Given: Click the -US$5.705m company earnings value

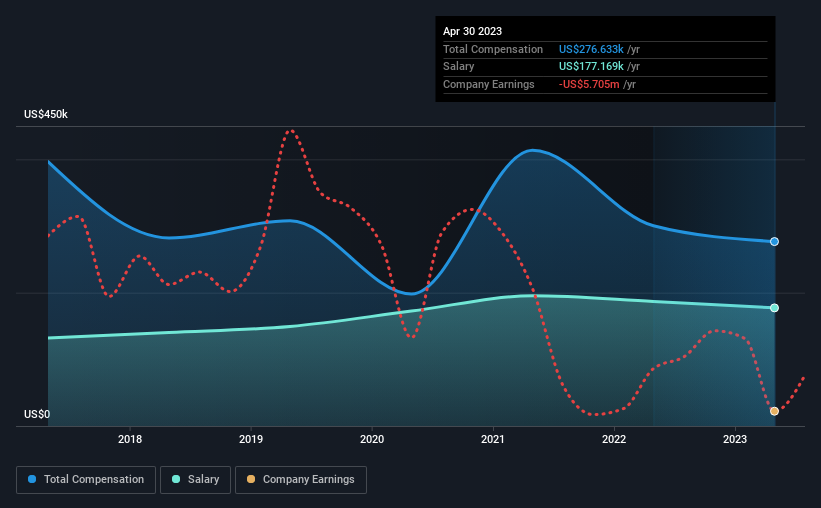Looking at the screenshot, I should click(x=589, y=84).
